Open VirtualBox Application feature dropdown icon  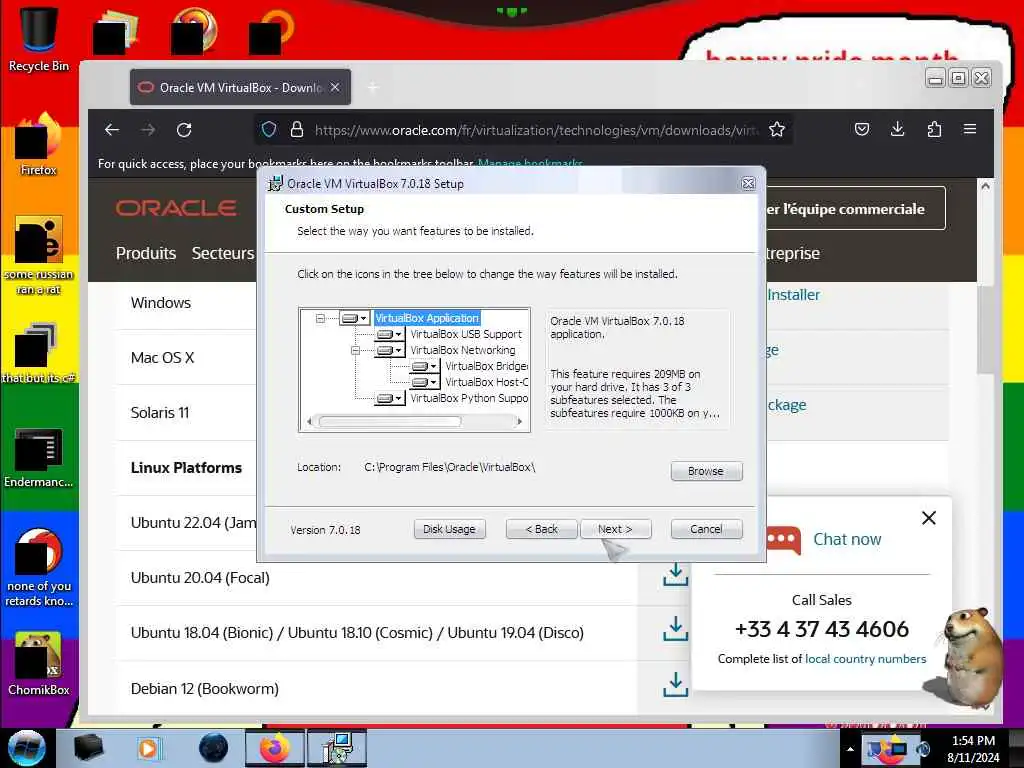point(355,318)
